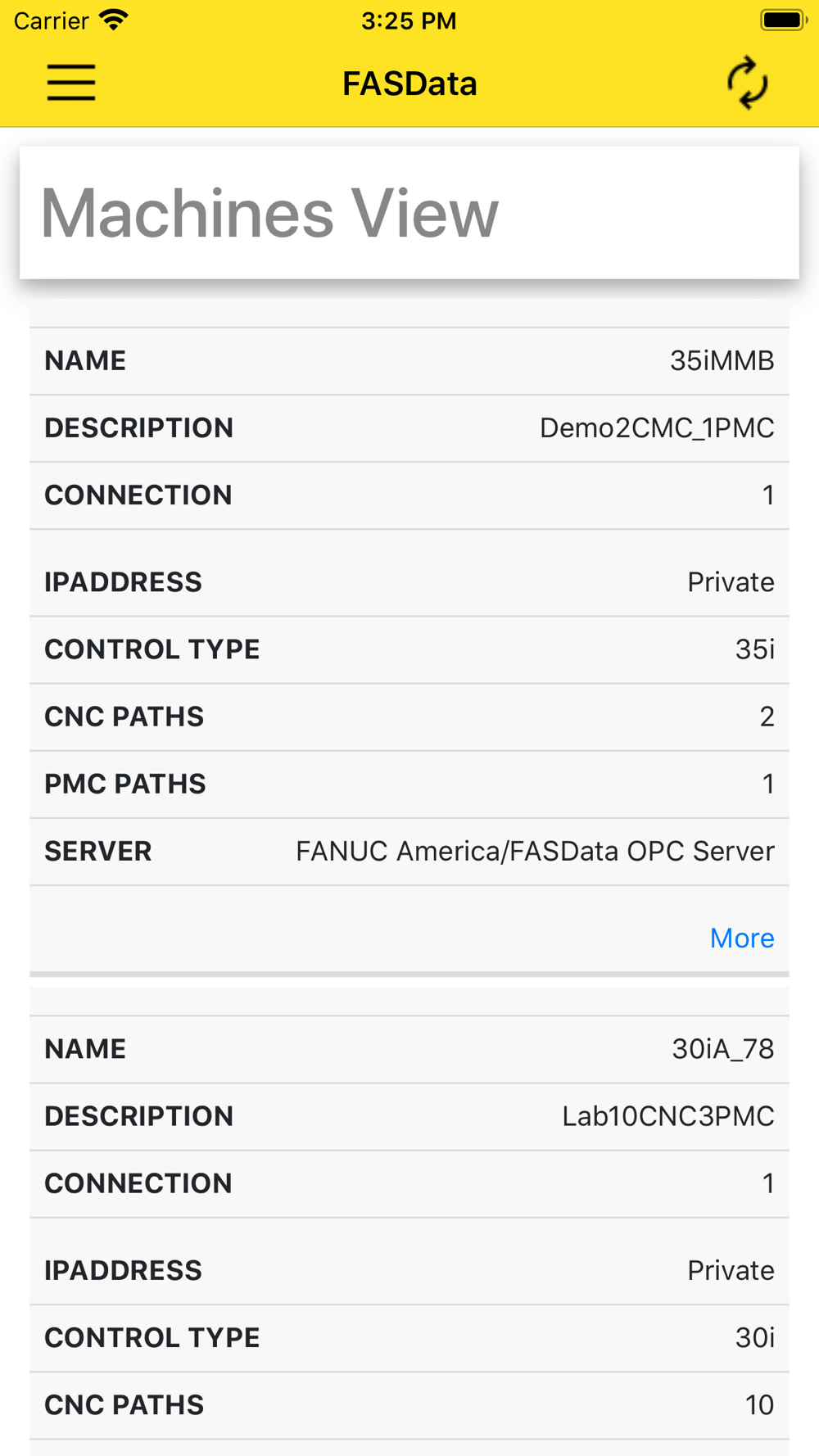The height and width of the screenshot is (1456, 819).
Task: Tap the battery indicator icon
Action: pyautogui.click(x=782, y=20)
